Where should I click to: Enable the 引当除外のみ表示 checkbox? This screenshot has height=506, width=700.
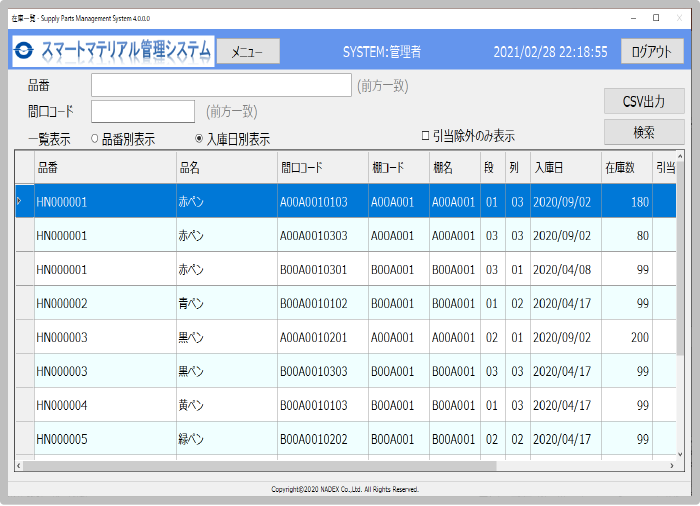pos(425,135)
